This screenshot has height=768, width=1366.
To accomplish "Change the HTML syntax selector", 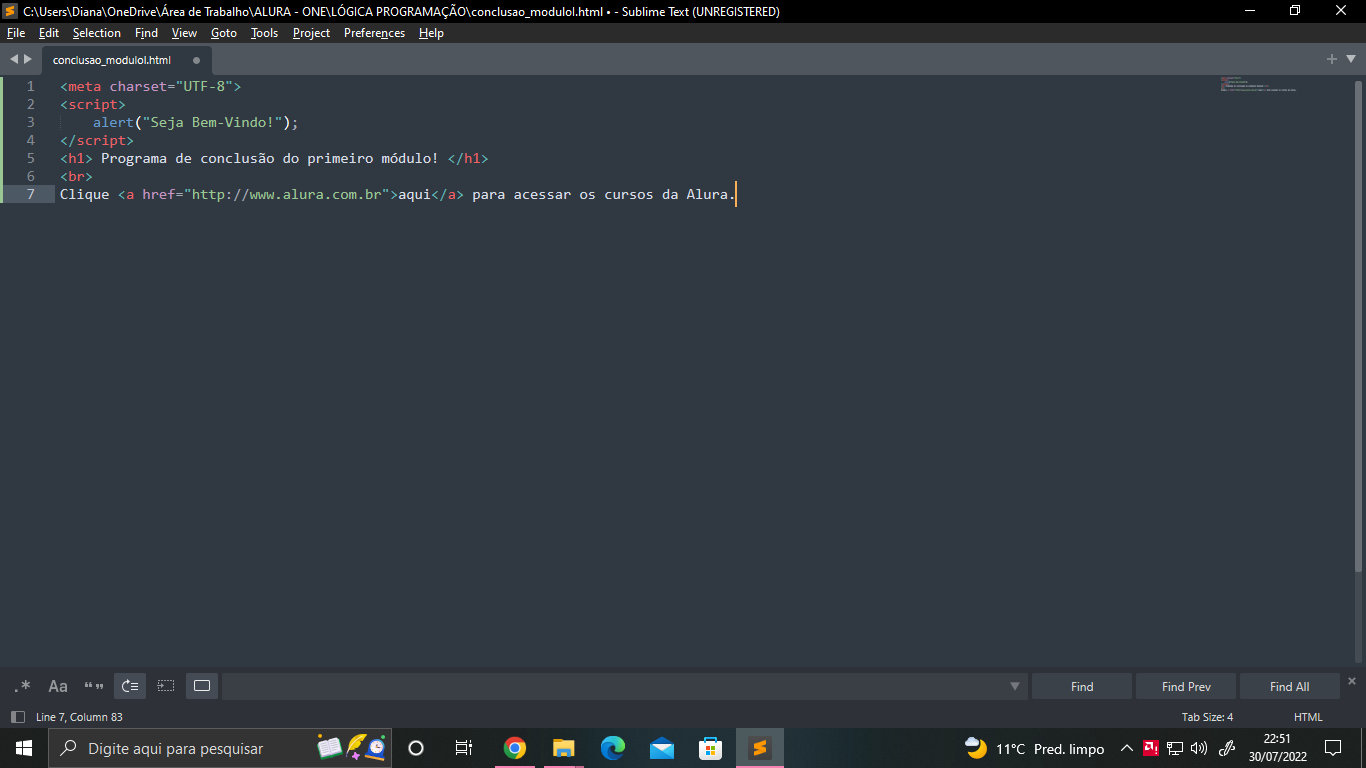I will click(1308, 717).
